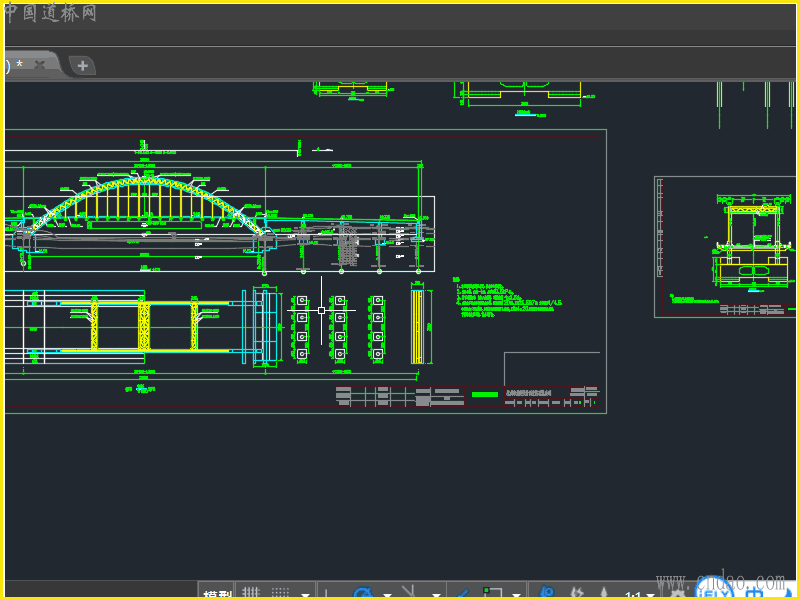The image size is (800, 600).
Task: Toggle the isometric drafting icon
Action: [x=409, y=593]
